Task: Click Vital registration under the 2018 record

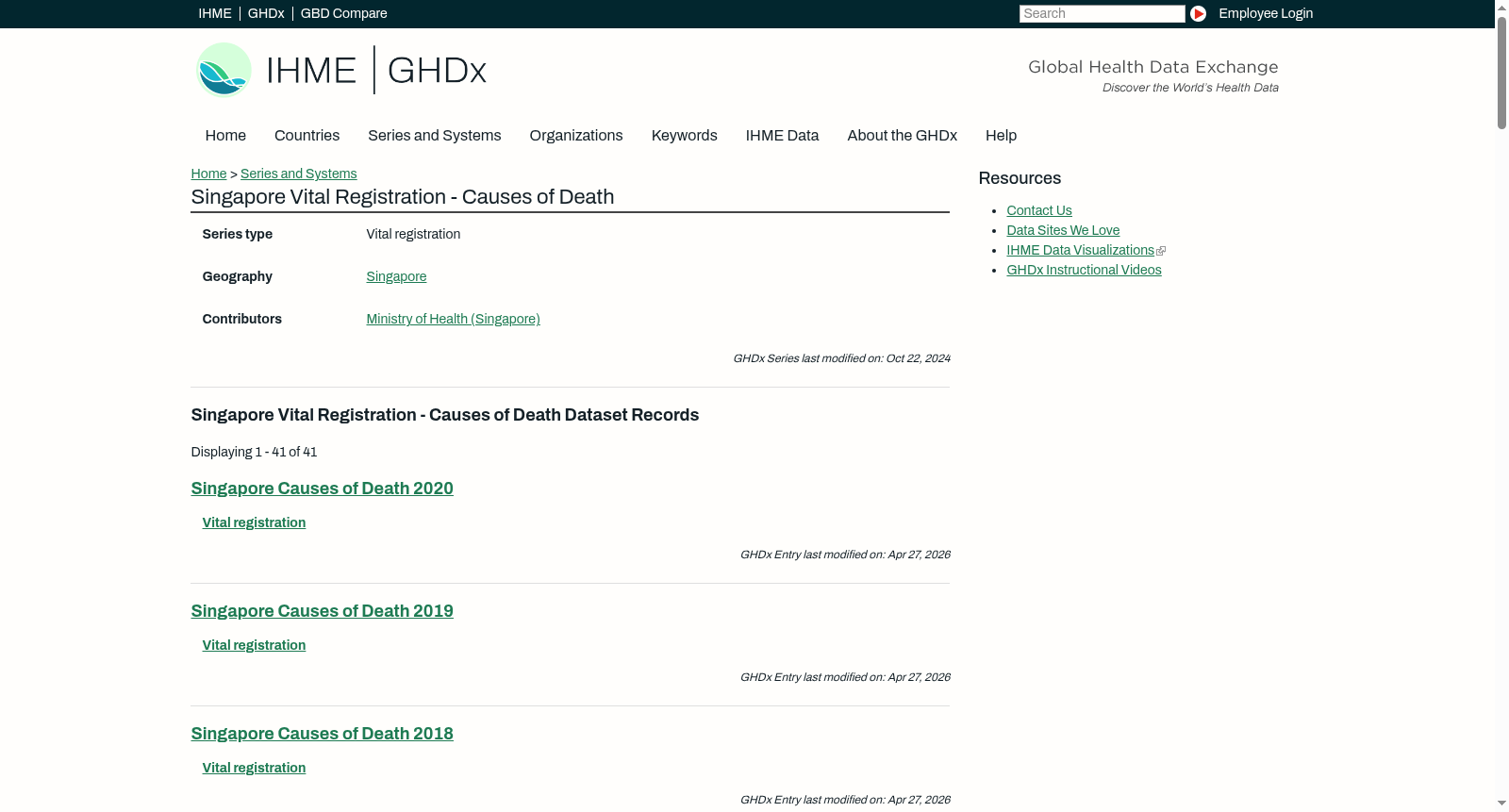Action: pyautogui.click(x=254, y=768)
